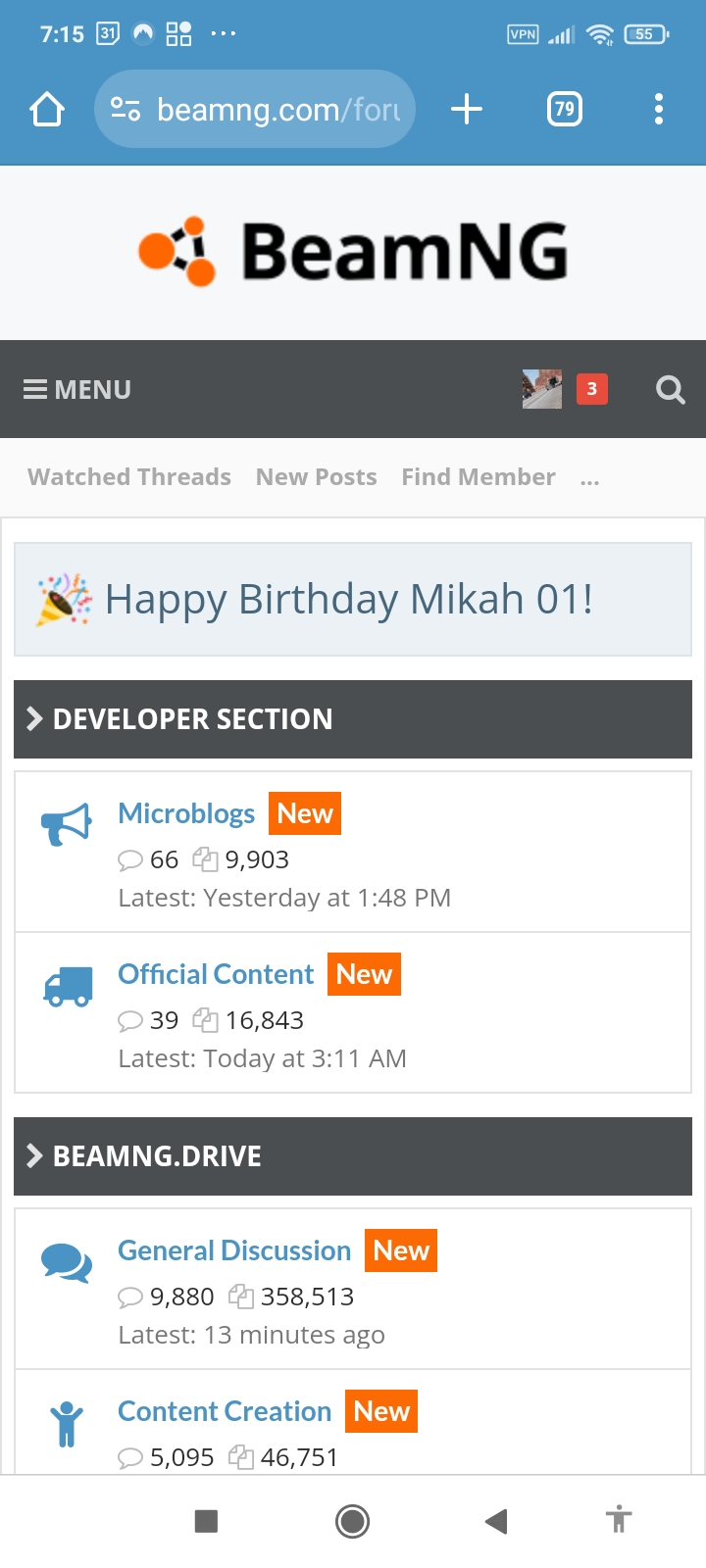Image resolution: width=706 pixels, height=1568 pixels.
Task: Open the General Discussion forum
Action: click(234, 1250)
